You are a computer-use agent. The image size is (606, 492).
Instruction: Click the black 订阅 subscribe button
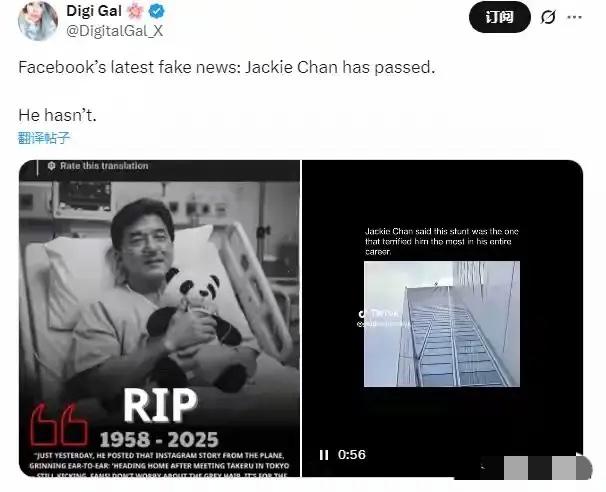click(500, 17)
